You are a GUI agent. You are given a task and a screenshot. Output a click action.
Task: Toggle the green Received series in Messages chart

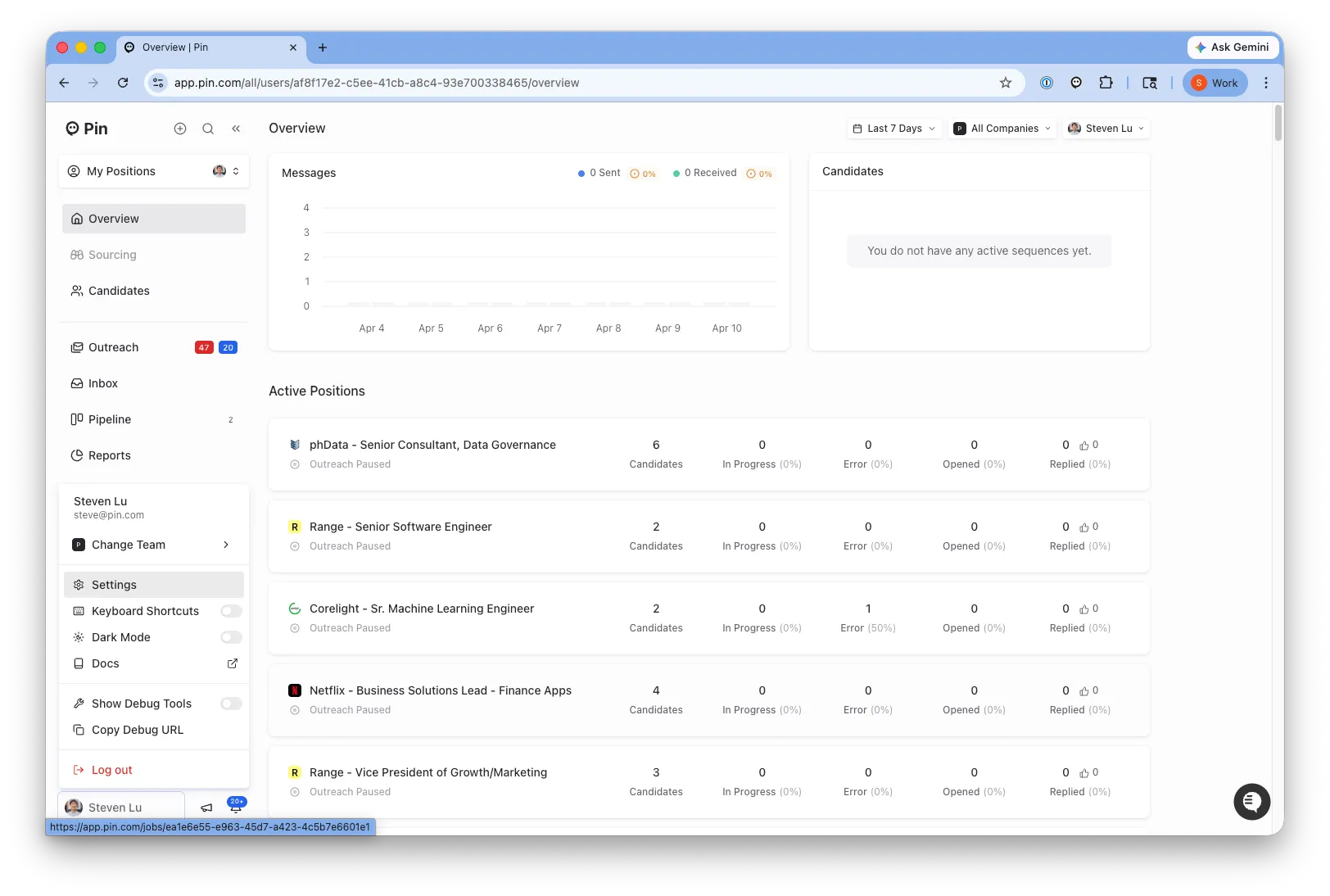tap(705, 173)
